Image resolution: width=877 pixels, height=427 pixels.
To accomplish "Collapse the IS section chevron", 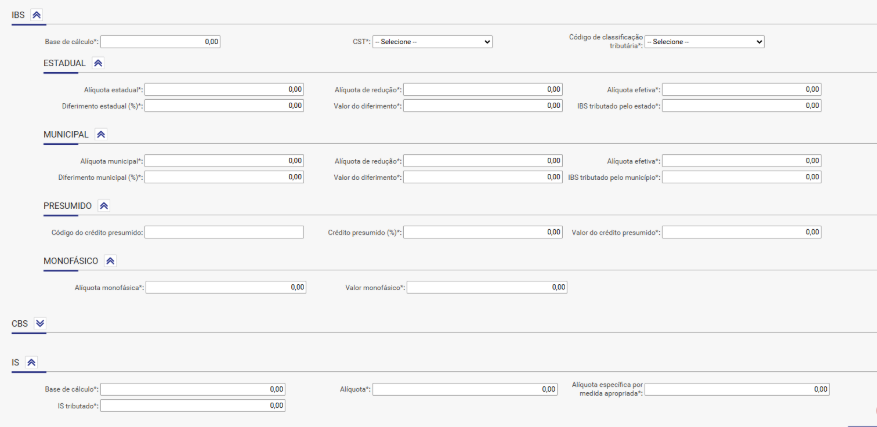I will click(x=31, y=363).
